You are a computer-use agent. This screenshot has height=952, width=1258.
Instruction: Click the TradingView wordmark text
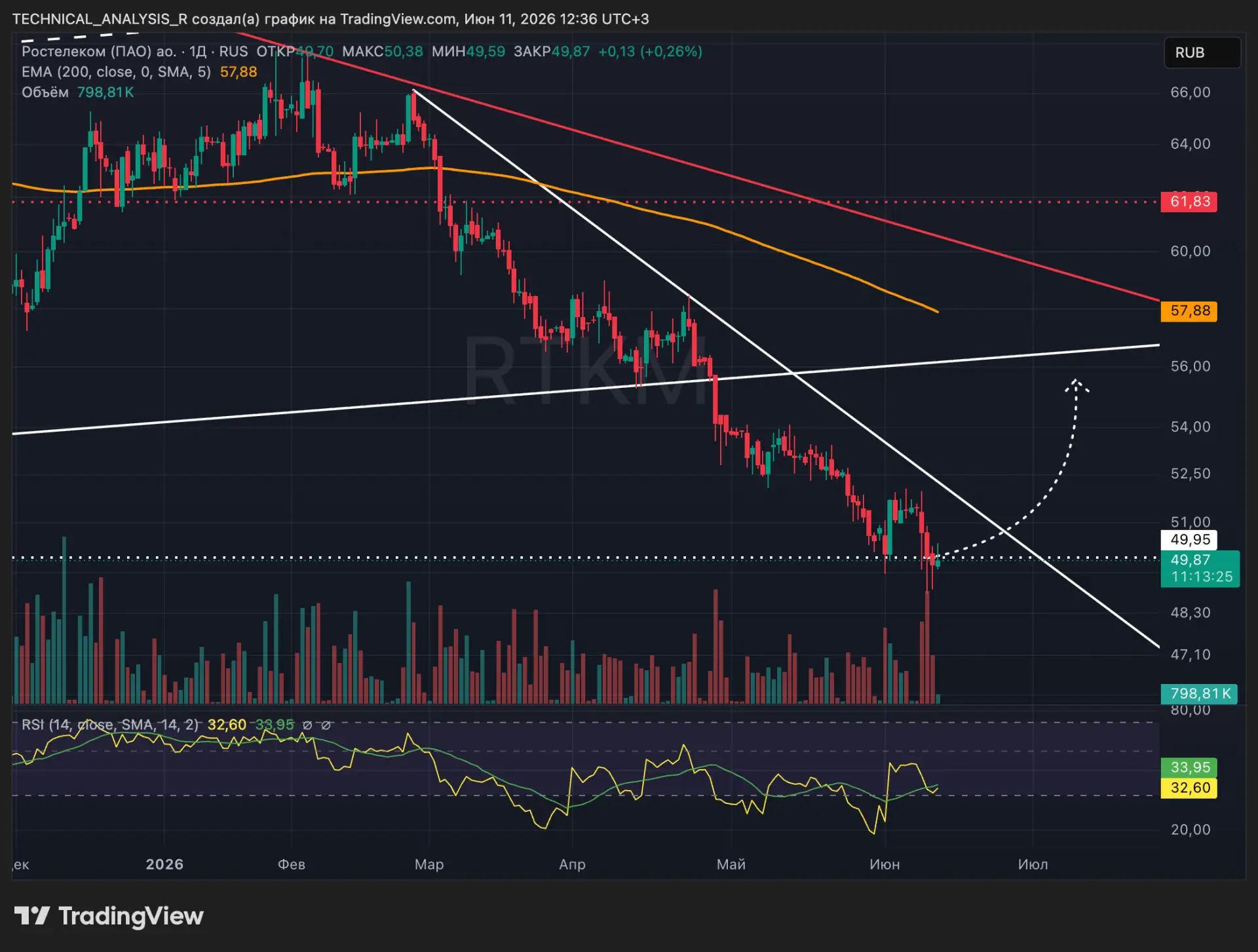tap(131, 916)
